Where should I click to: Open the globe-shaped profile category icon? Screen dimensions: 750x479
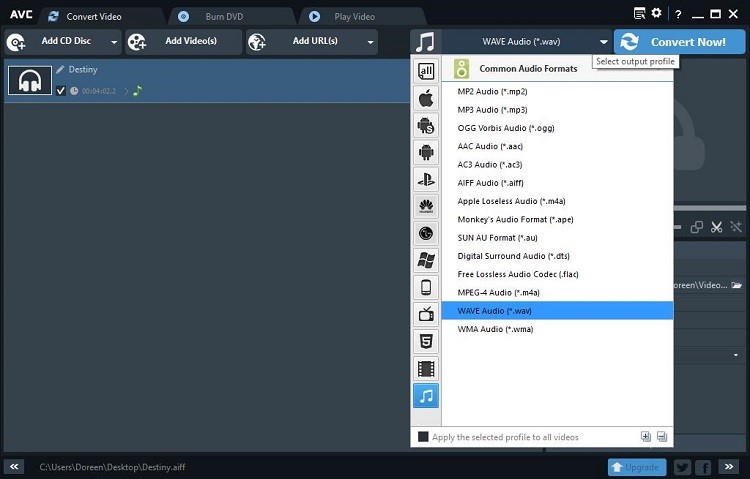(x=426, y=234)
